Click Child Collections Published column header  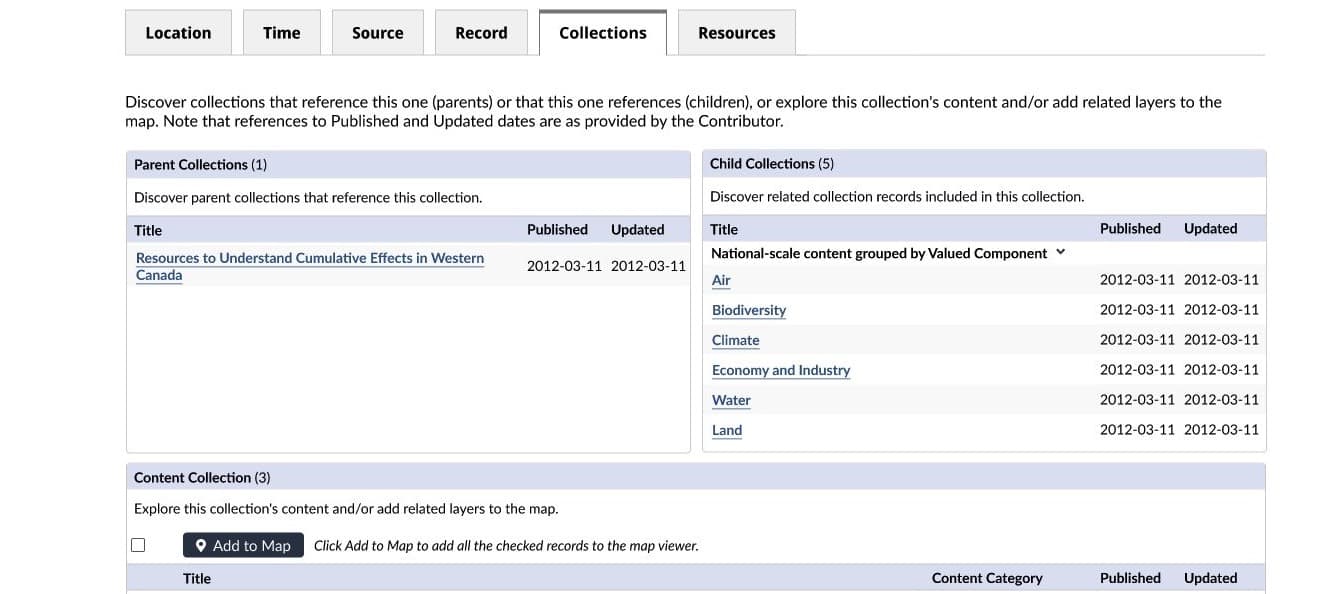point(1130,228)
